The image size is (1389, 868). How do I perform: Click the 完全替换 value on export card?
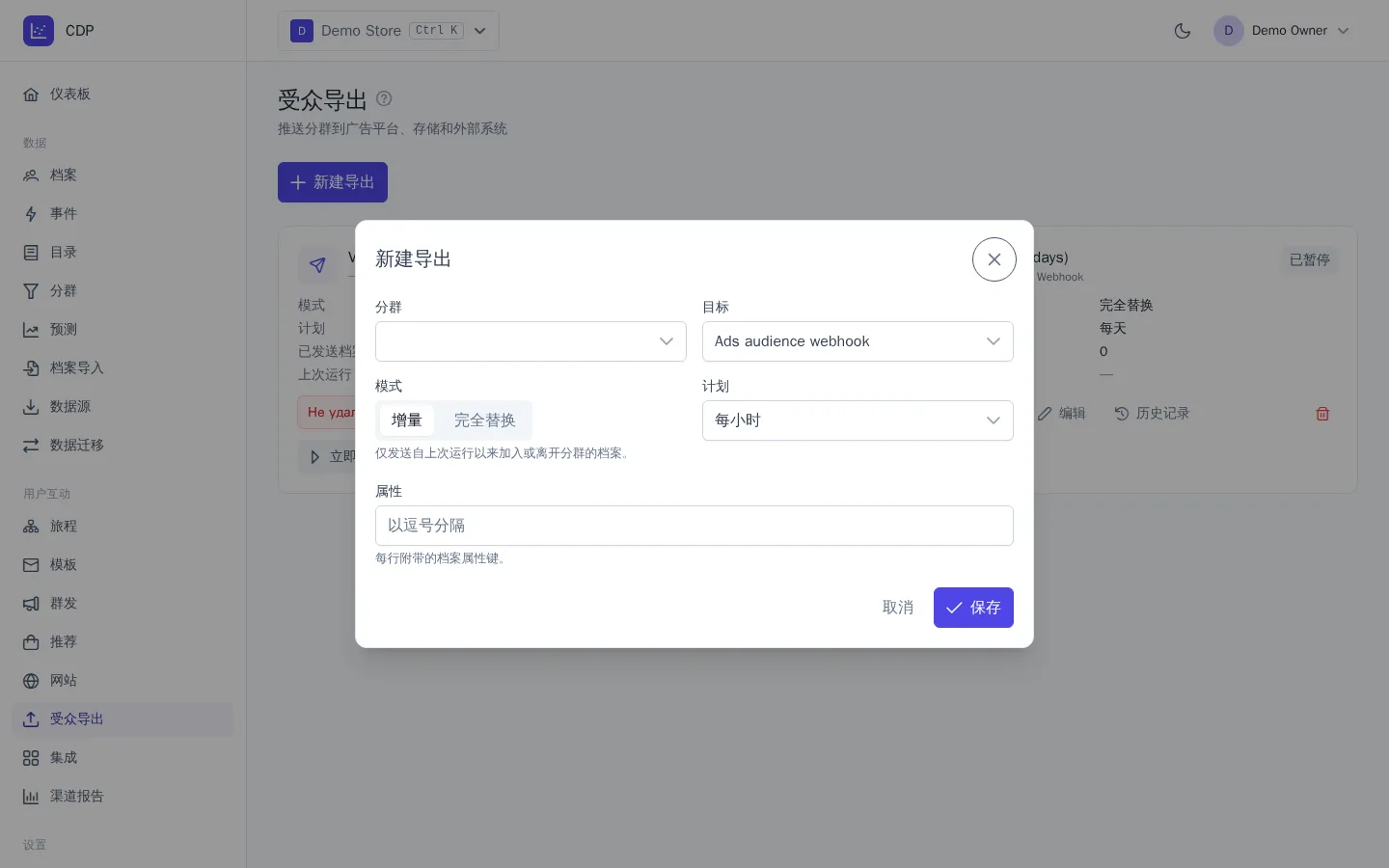tap(1127, 305)
